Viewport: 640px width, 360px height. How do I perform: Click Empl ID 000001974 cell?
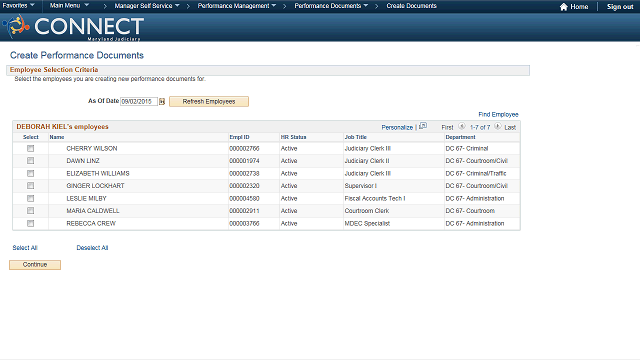point(244,161)
